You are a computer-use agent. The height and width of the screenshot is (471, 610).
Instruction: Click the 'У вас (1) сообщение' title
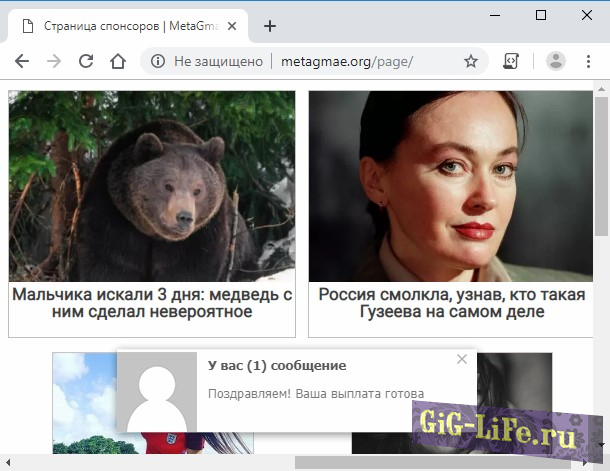click(277, 366)
